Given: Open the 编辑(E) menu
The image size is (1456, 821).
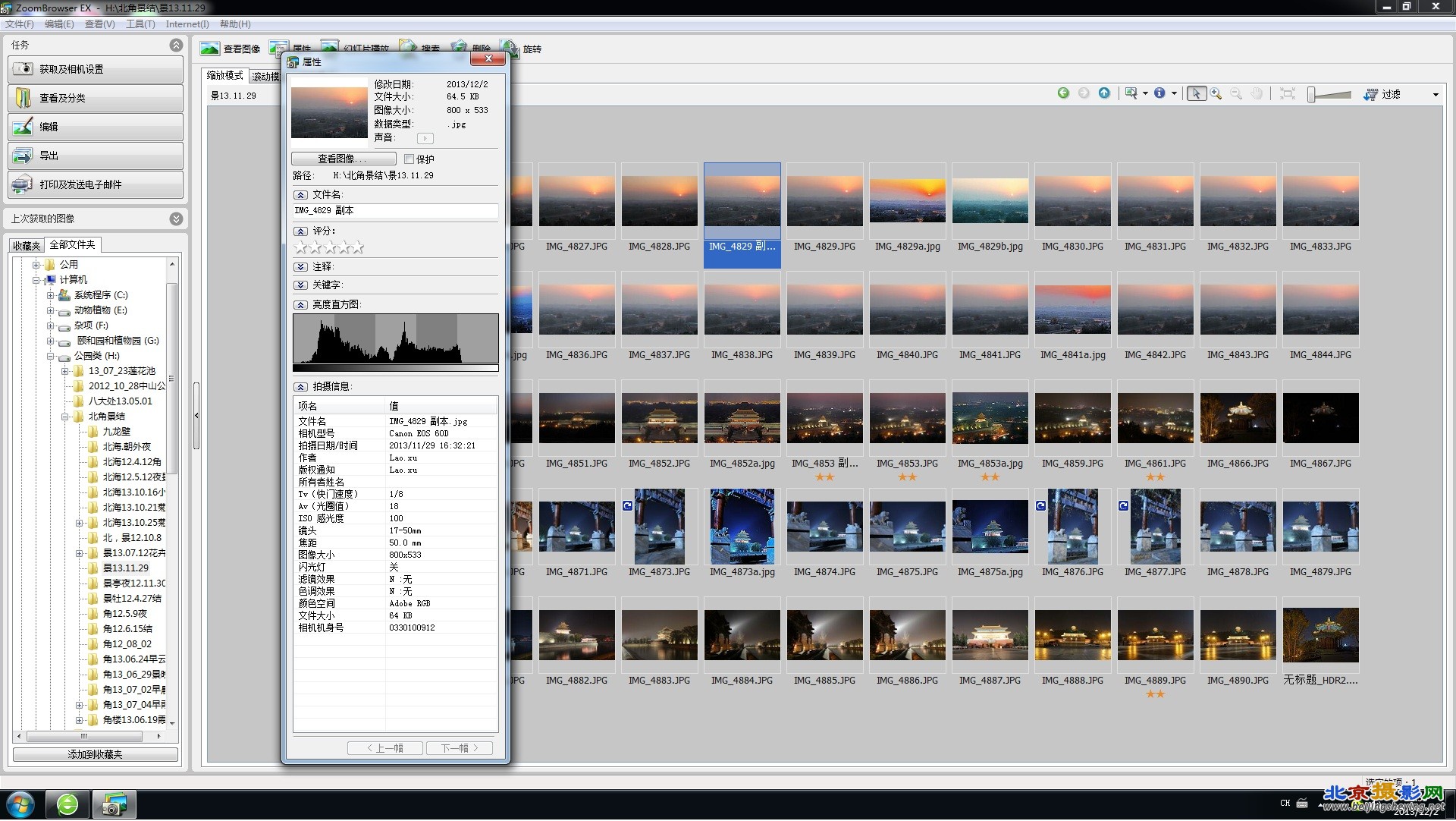Looking at the screenshot, I should (x=59, y=24).
